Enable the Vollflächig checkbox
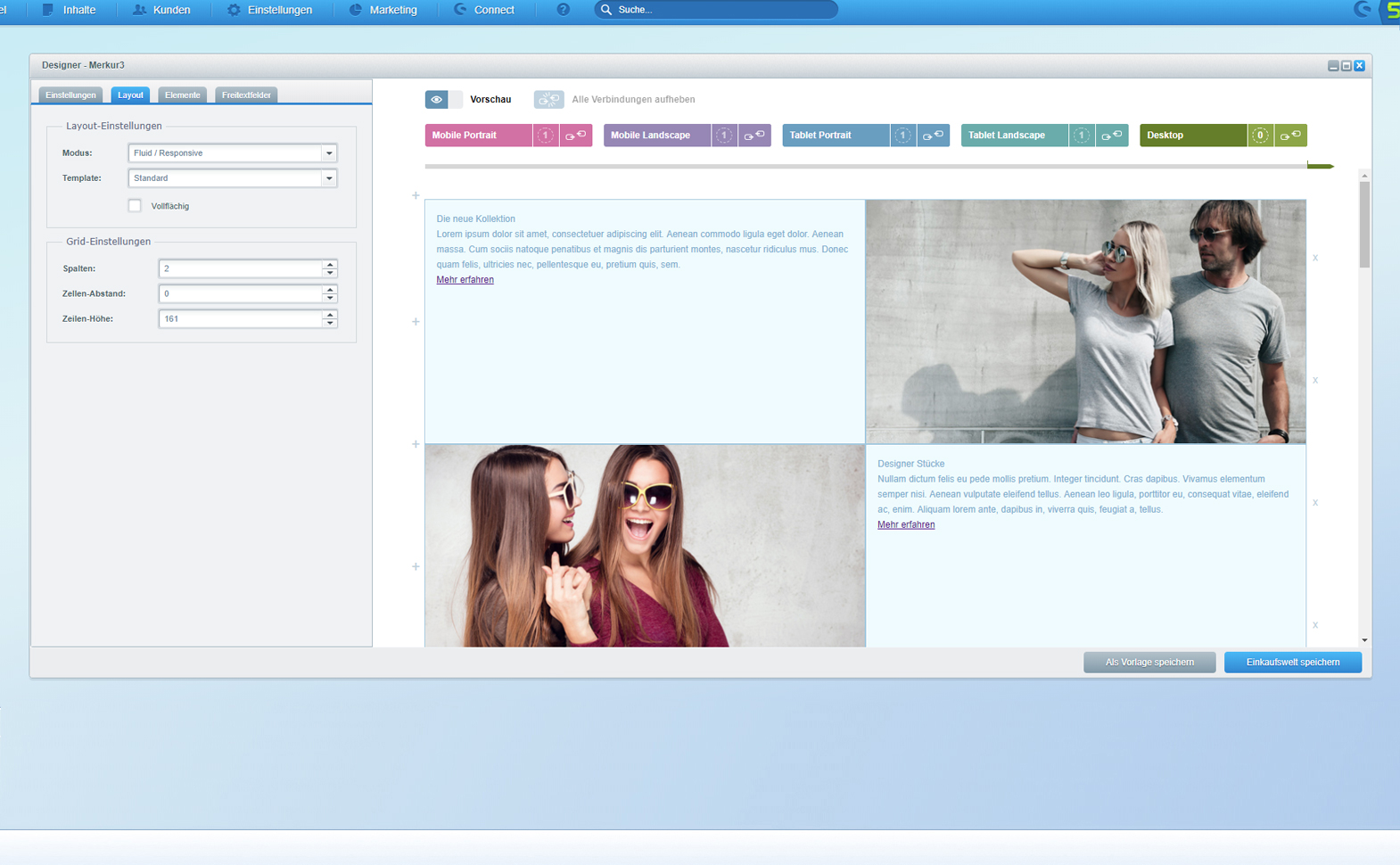 (135, 206)
